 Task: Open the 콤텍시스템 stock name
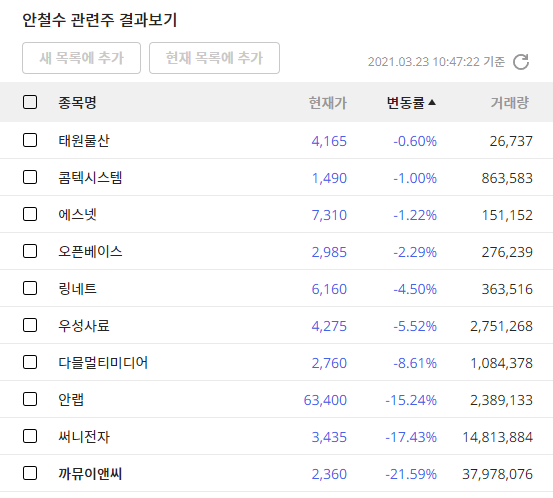point(90,177)
